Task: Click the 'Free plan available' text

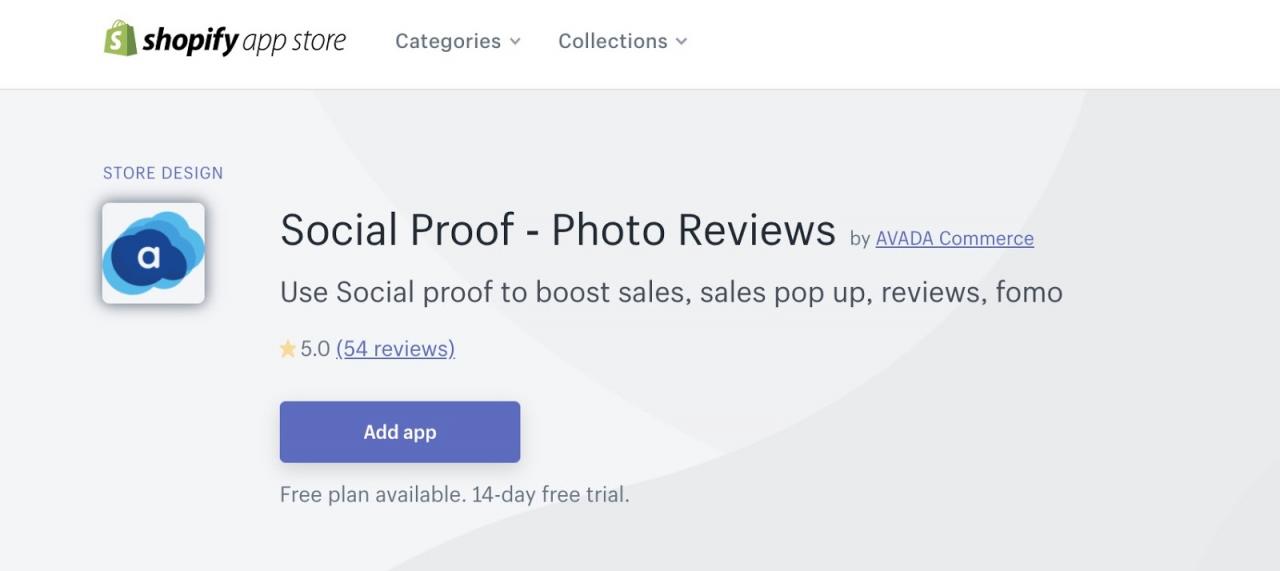Action: point(371,494)
